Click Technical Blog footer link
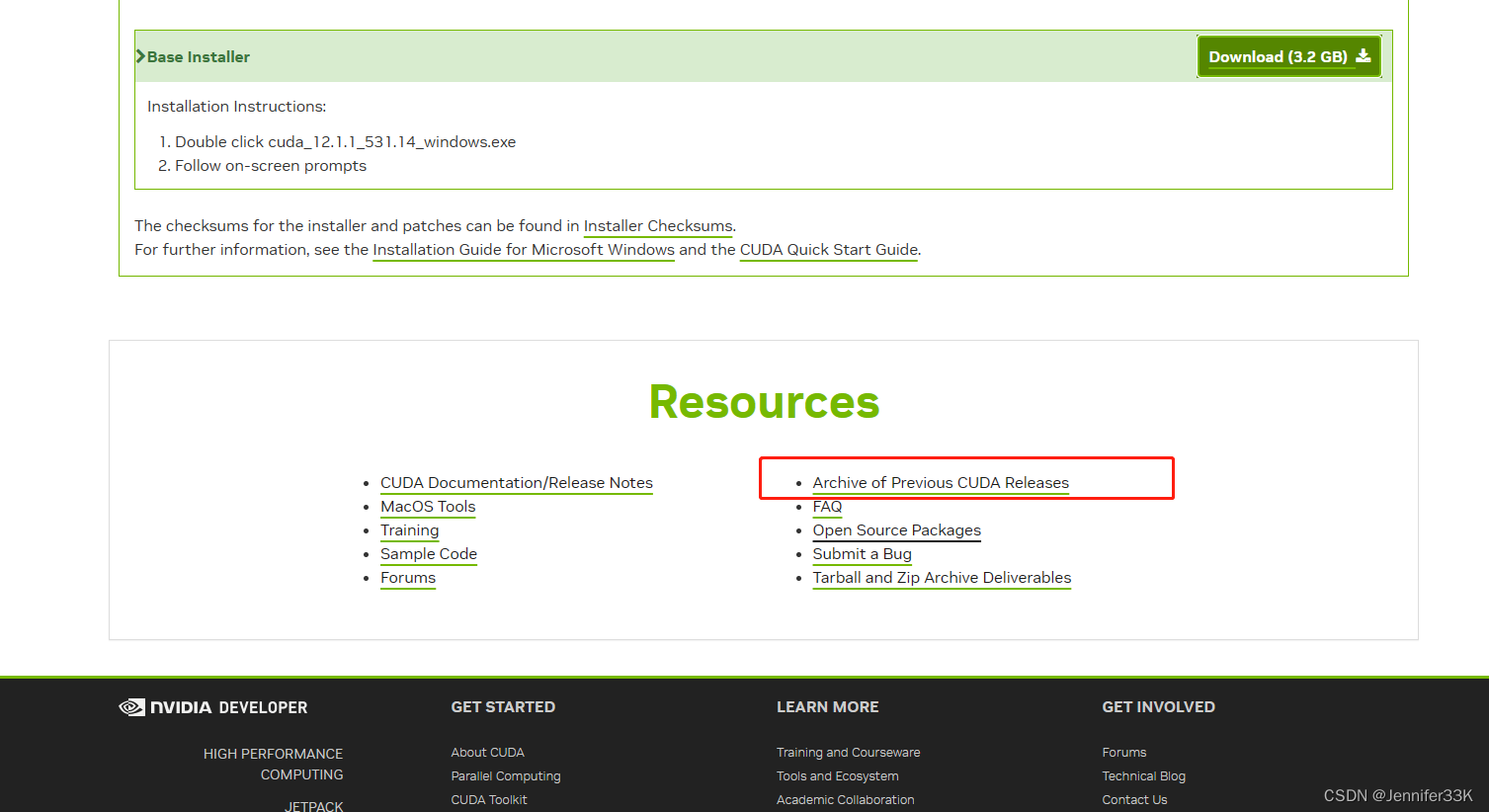The image size is (1489, 812). pos(1144,776)
